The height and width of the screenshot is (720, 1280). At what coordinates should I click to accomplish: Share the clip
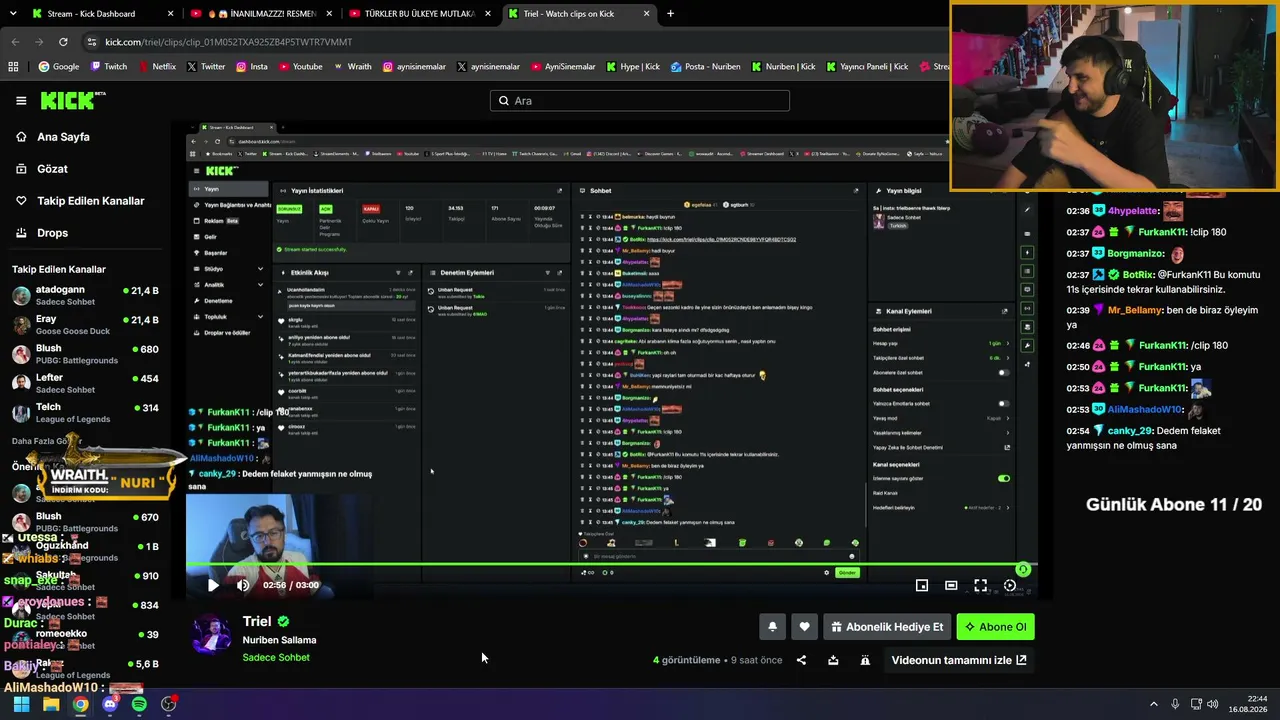[x=801, y=660]
